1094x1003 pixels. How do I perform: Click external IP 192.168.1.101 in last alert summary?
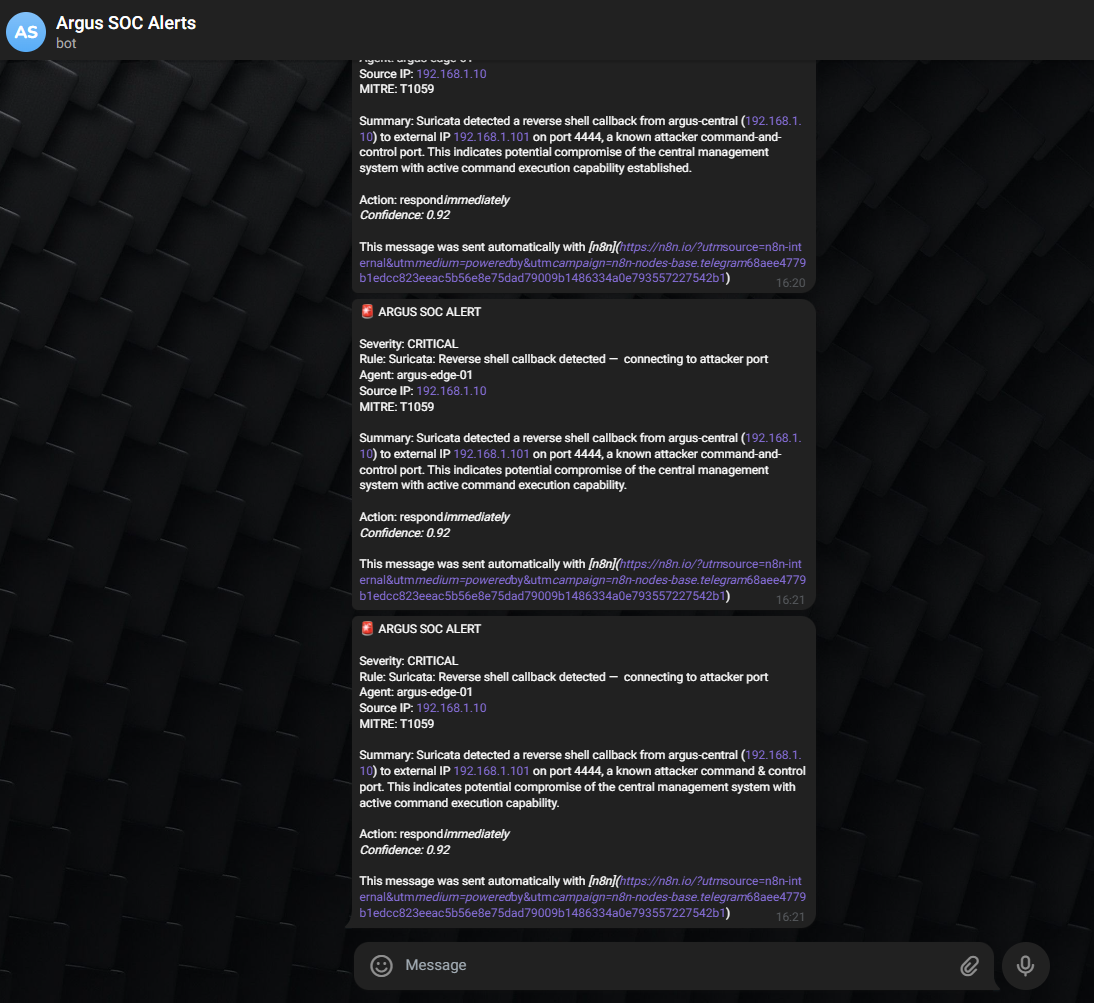(x=491, y=771)
